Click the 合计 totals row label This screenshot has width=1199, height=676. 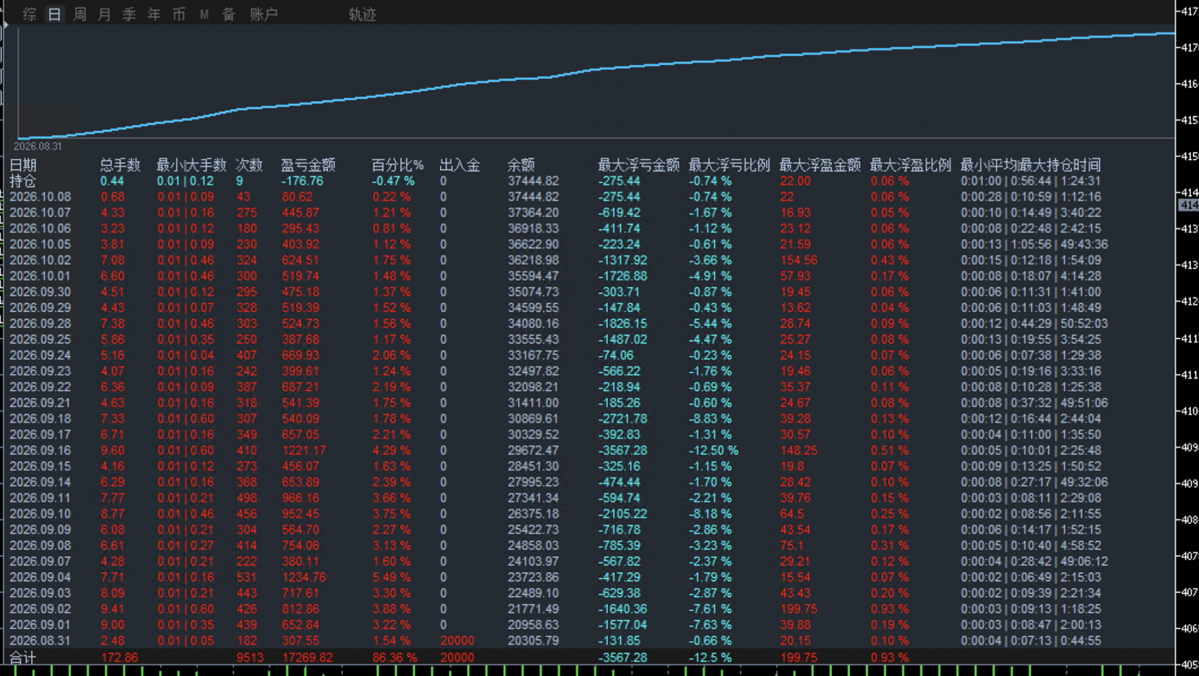(23, 658)
